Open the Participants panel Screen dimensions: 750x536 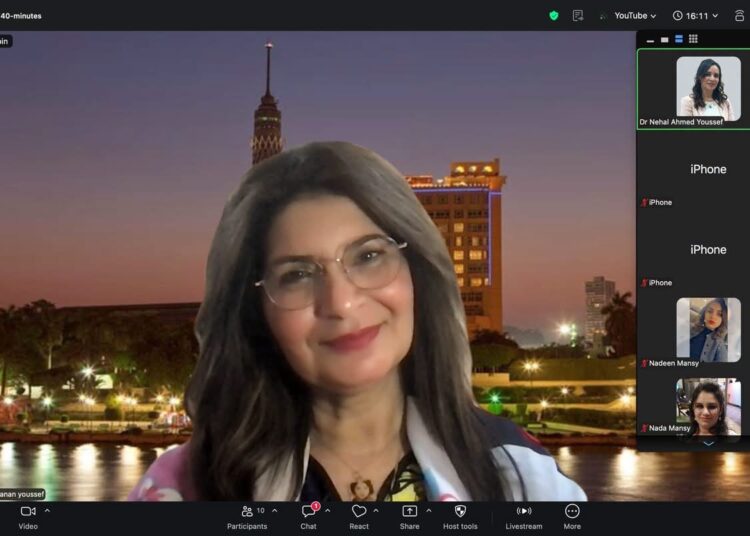click(247, 517)
